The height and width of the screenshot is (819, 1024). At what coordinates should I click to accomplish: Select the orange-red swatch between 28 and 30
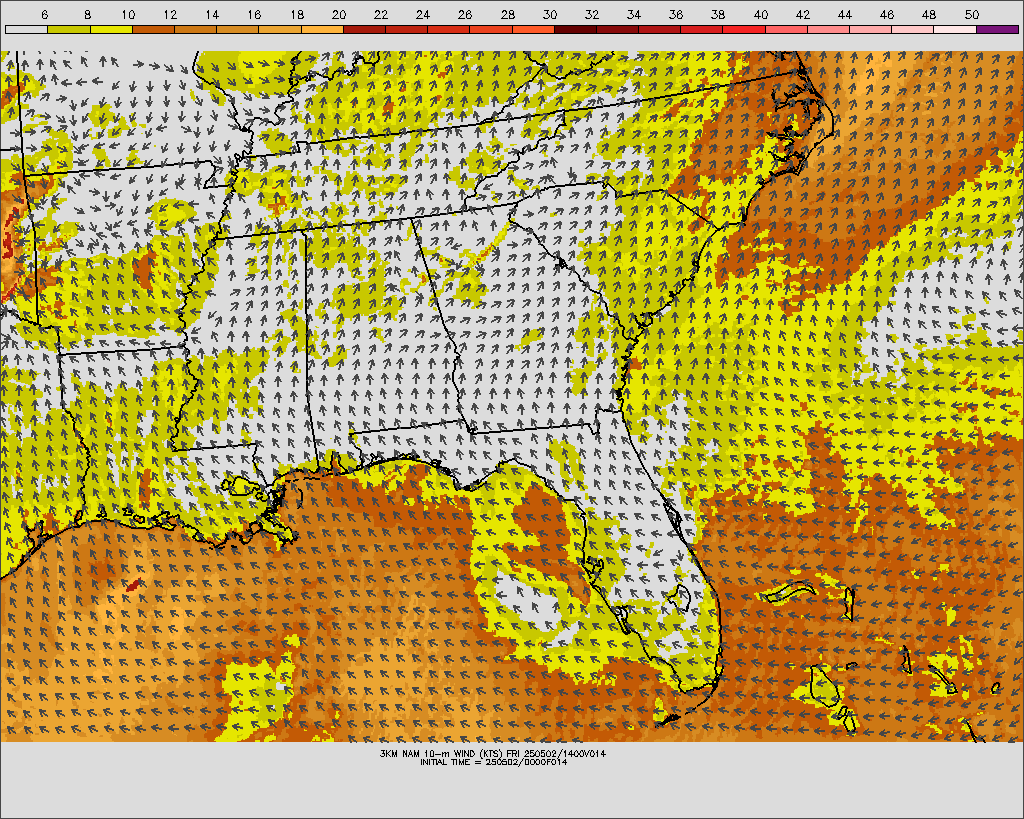coord(534,29)
